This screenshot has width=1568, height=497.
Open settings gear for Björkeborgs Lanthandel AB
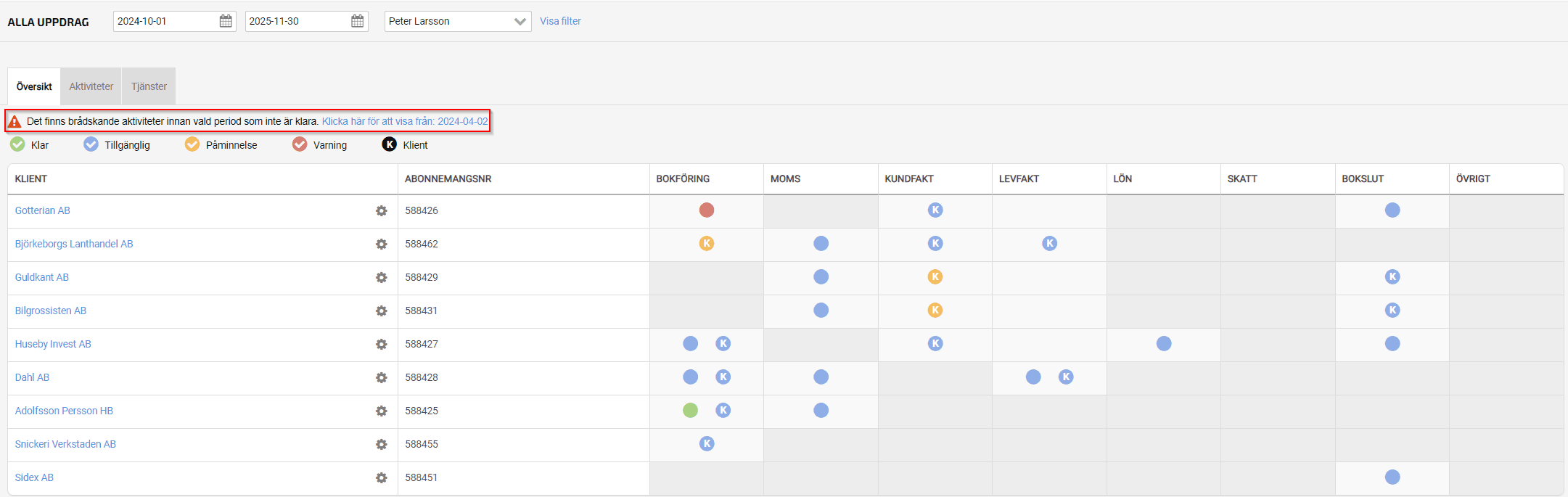381,245
